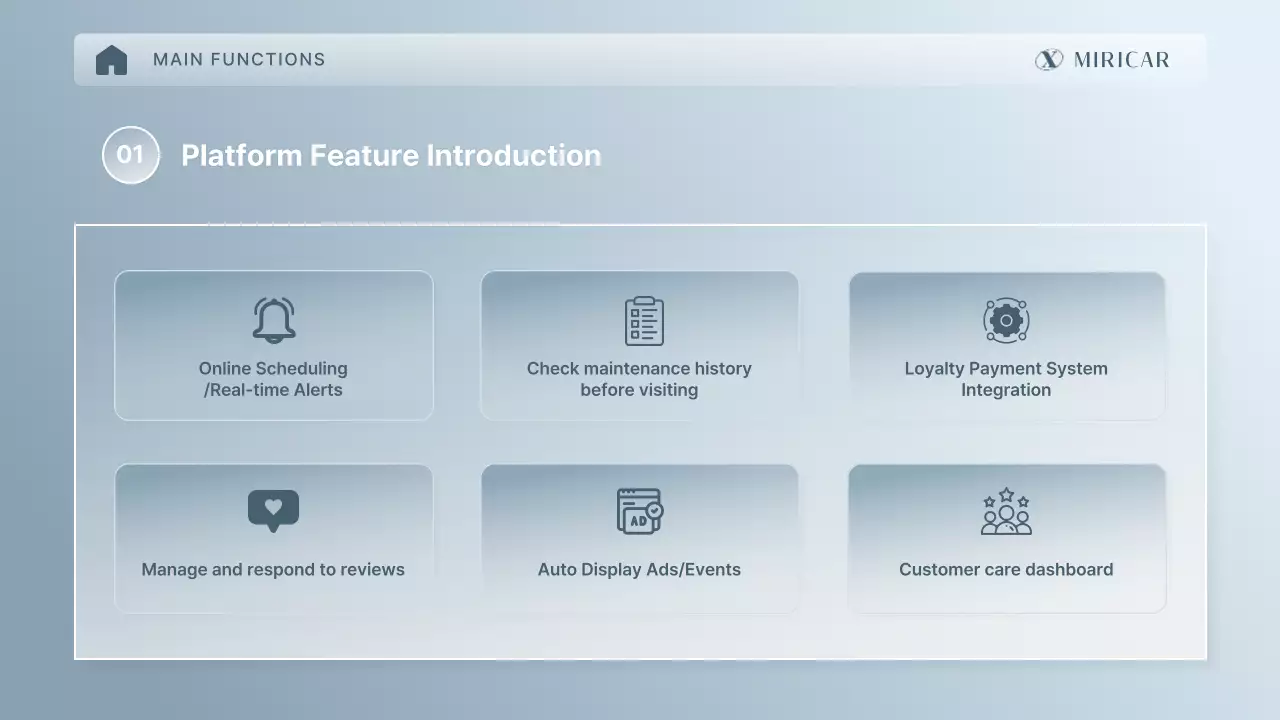The height and width of the screenshot is (720, 1280).
Task: Click the clipboard checklist maintenance history icon
Action: pyautogui.click(x=644, y=320)
